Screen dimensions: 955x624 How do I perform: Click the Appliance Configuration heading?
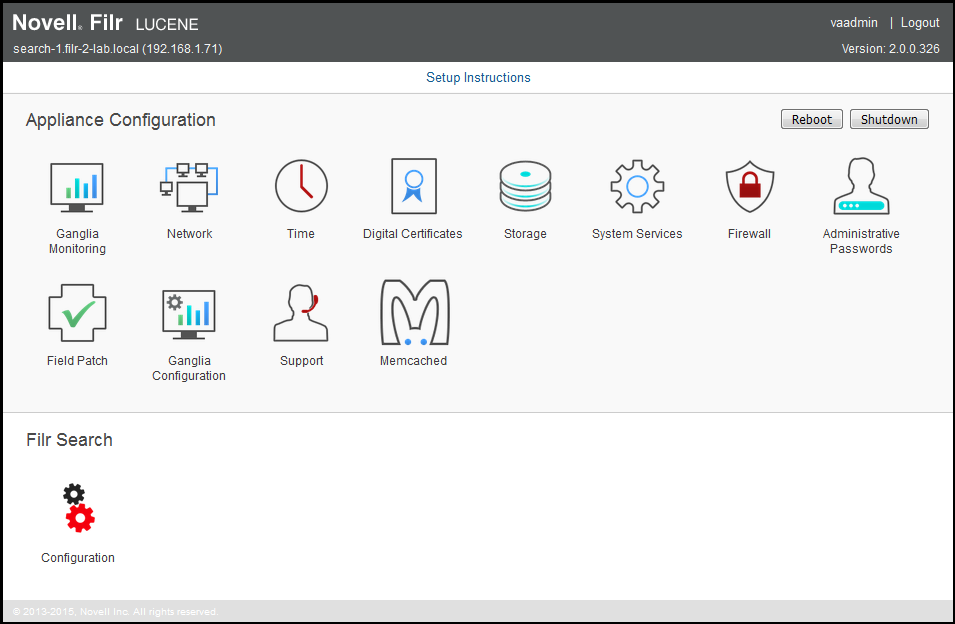[x=121, y=120]
